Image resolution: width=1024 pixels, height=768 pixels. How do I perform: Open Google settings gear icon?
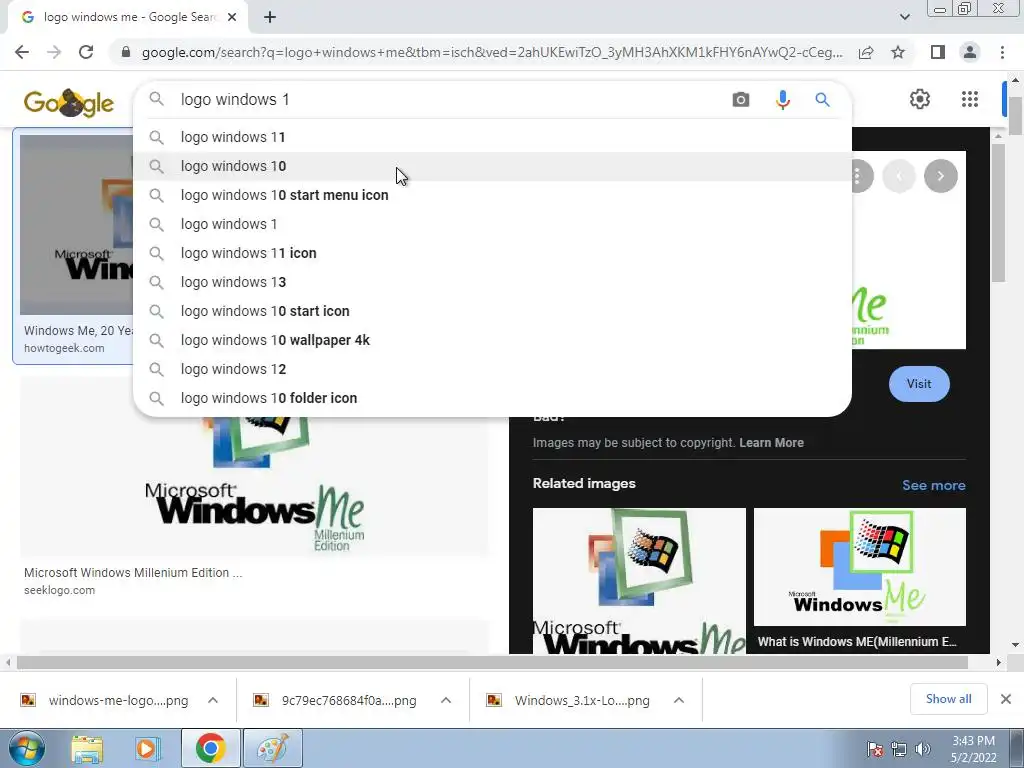coord(920,99)
